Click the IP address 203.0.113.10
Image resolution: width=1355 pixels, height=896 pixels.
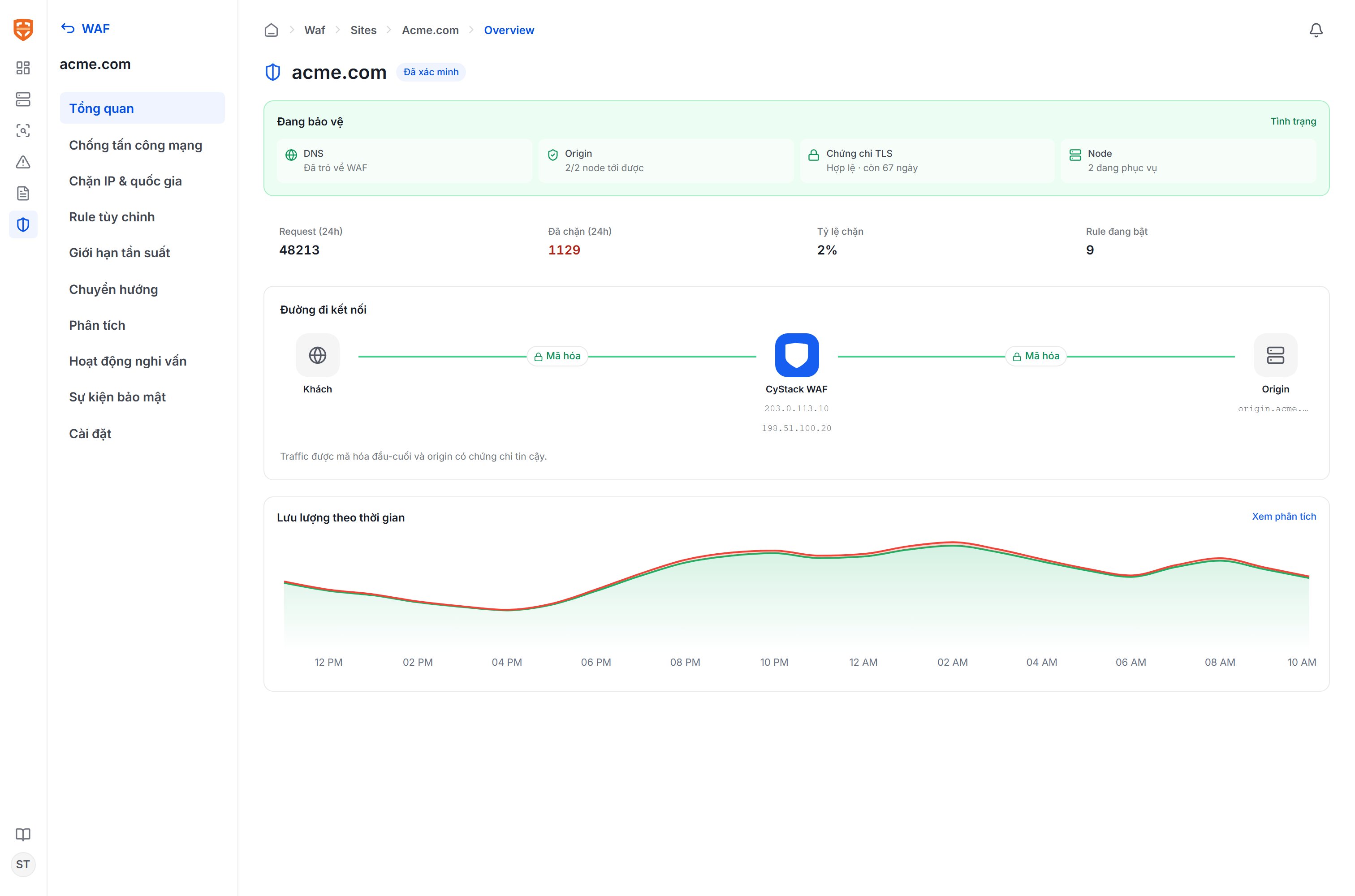coord(796,409)
